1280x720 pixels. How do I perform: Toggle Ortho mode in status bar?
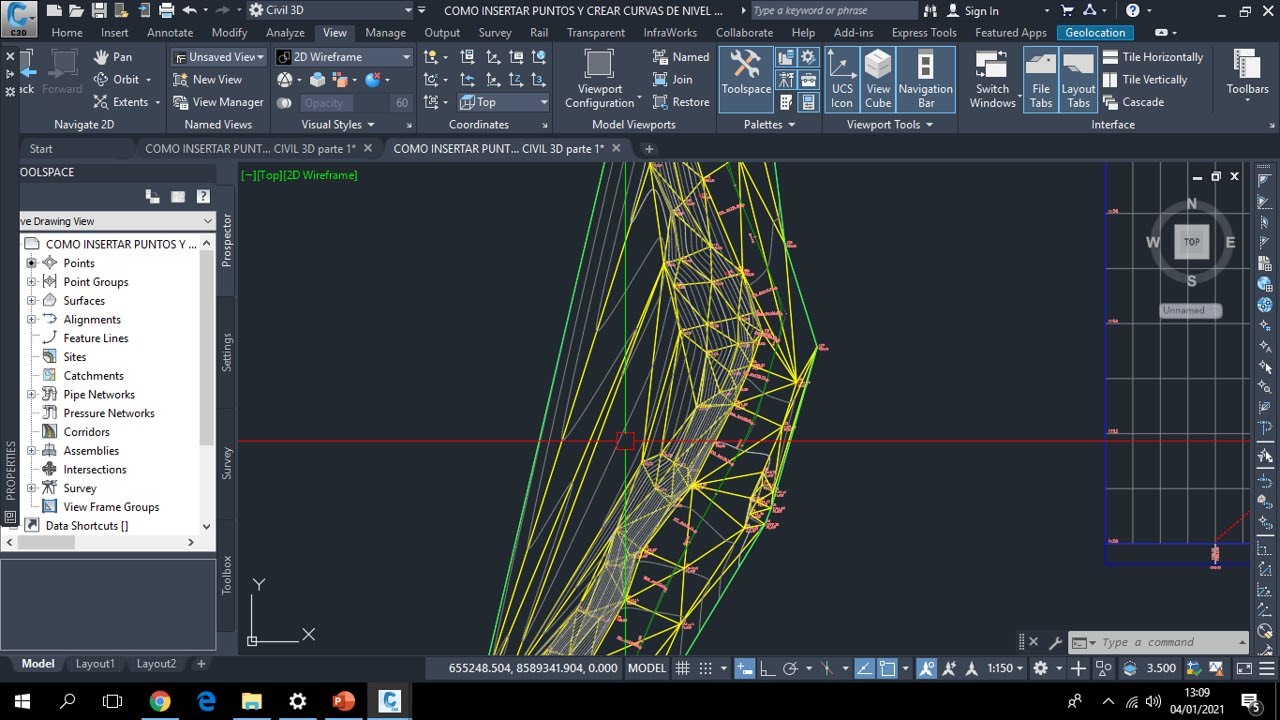click(766, 668)
